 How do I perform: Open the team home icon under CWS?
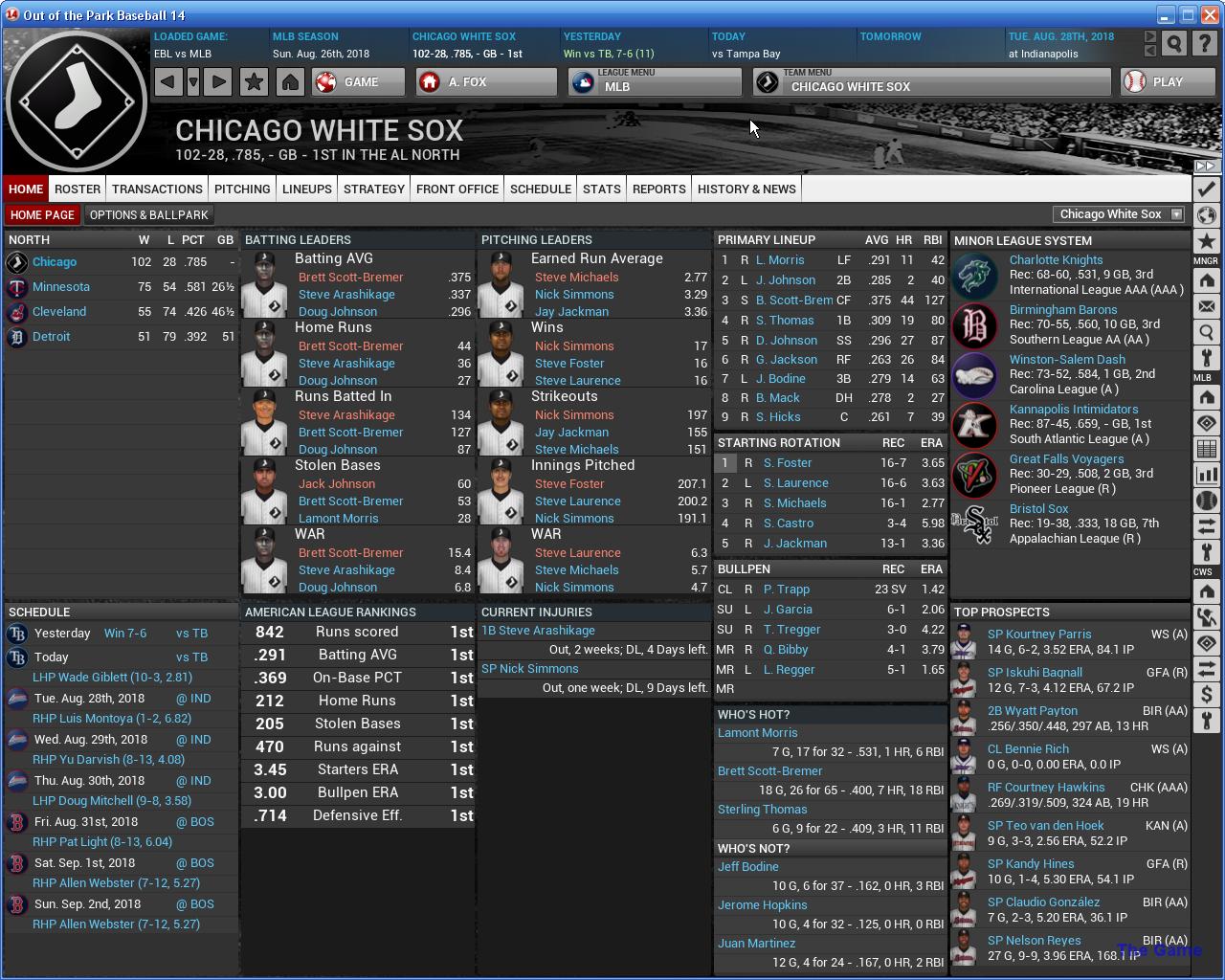click(x=1206, y=591)
